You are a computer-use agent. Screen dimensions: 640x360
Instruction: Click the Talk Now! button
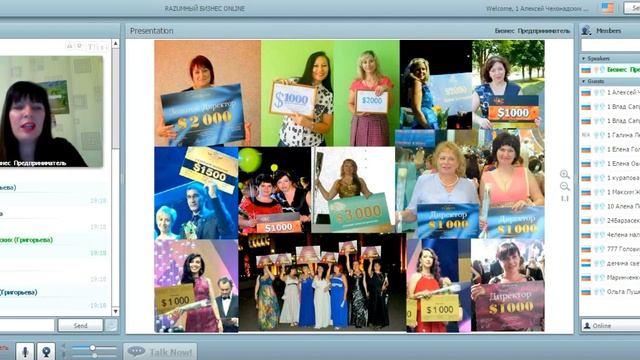(x=161, y=351)
